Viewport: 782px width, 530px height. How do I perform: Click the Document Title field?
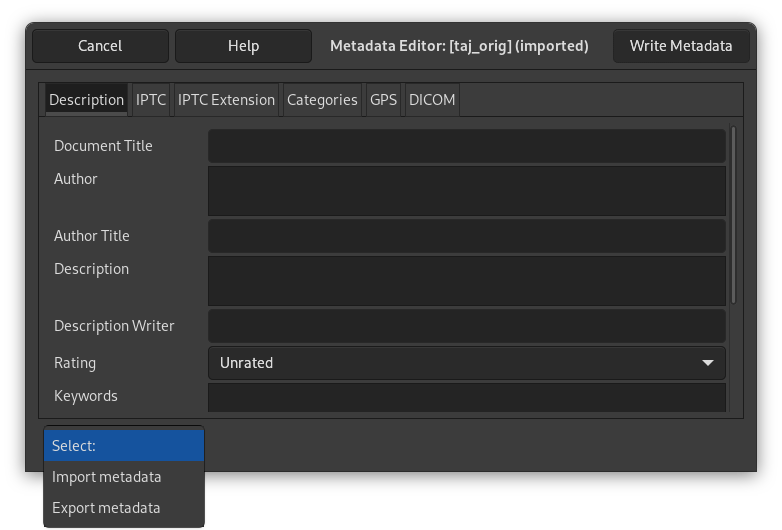(x=466, y=146)
